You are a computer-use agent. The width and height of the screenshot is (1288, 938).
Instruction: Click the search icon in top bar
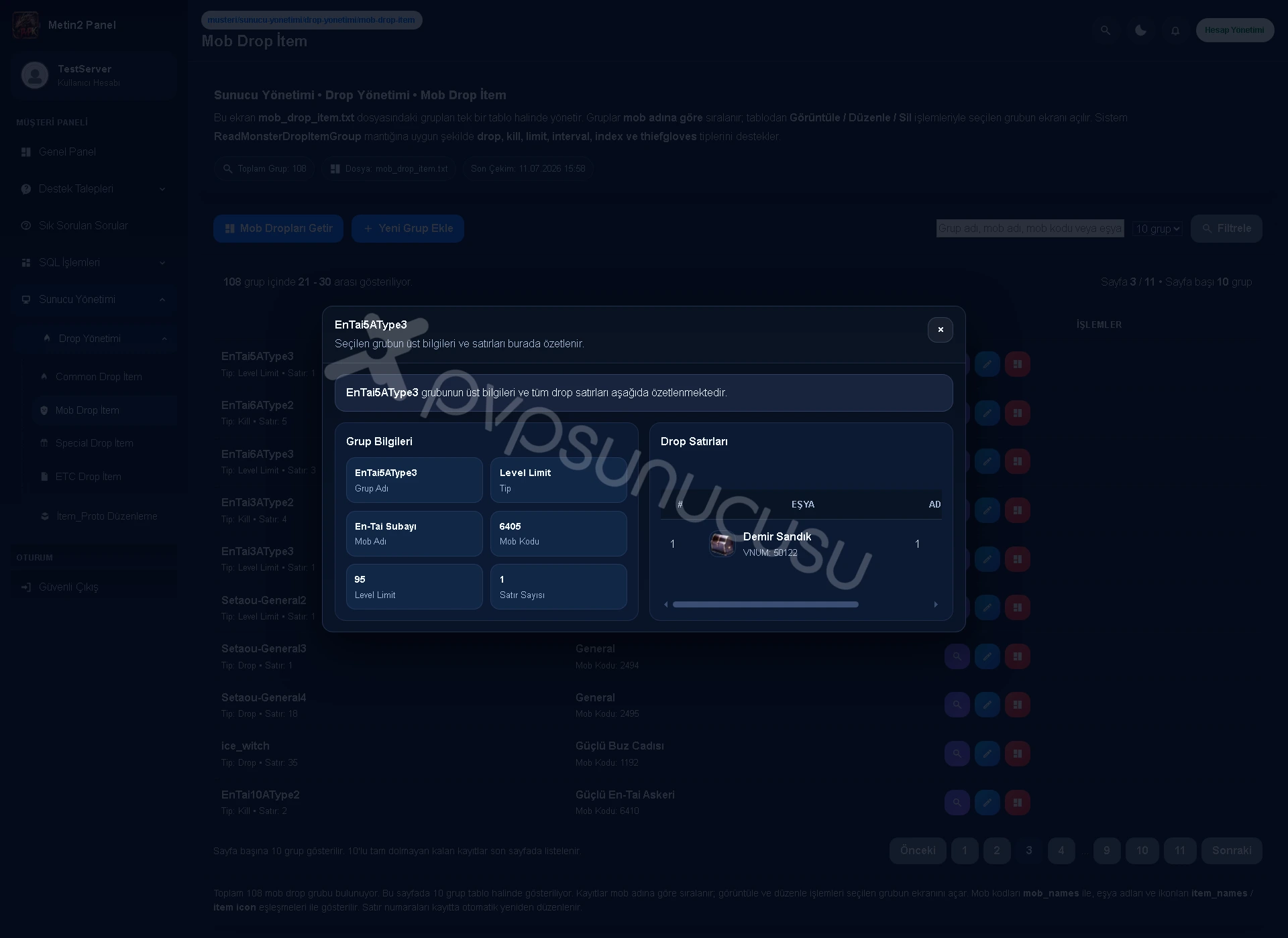[x=1106, y=30]
